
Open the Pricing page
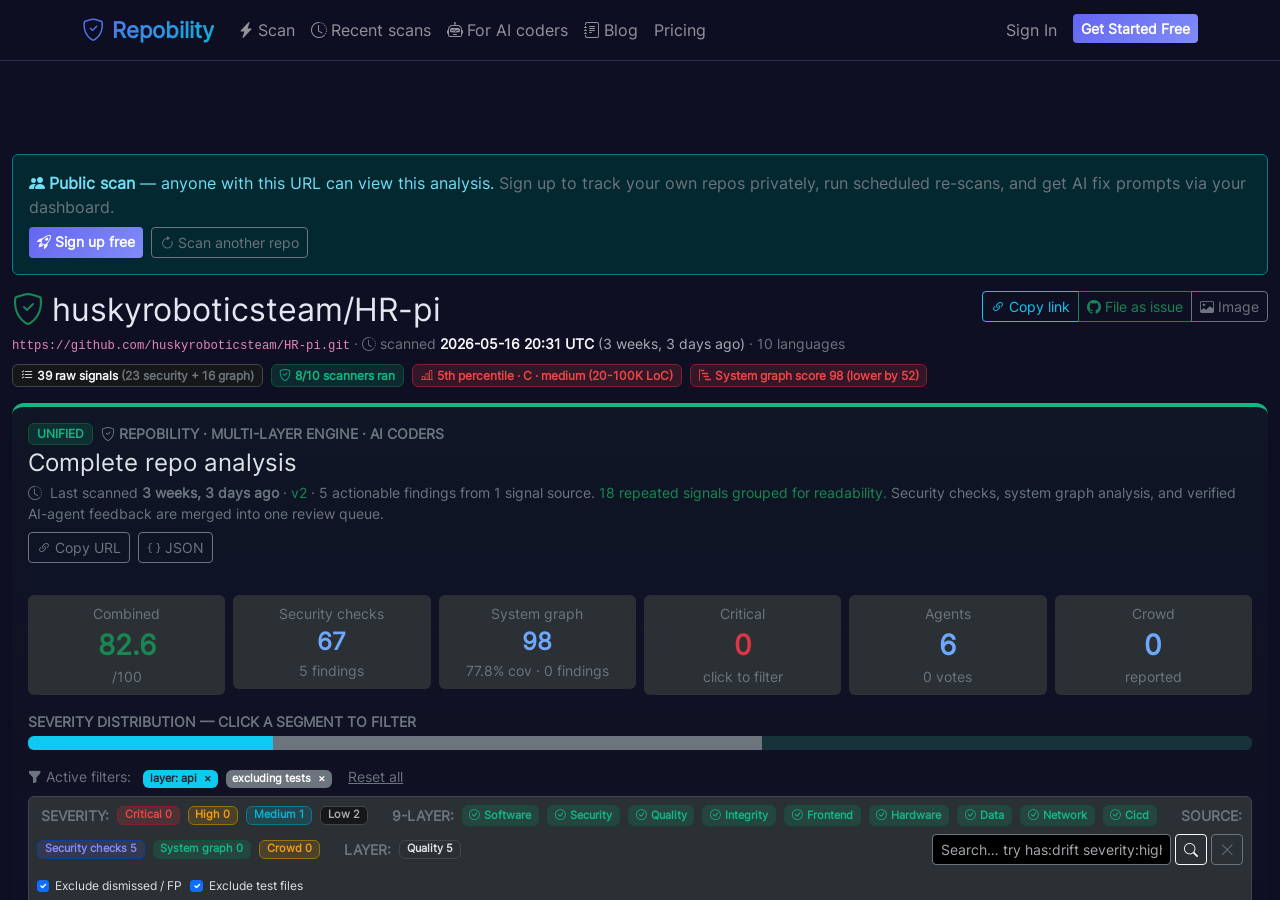[x=680, y=30]
